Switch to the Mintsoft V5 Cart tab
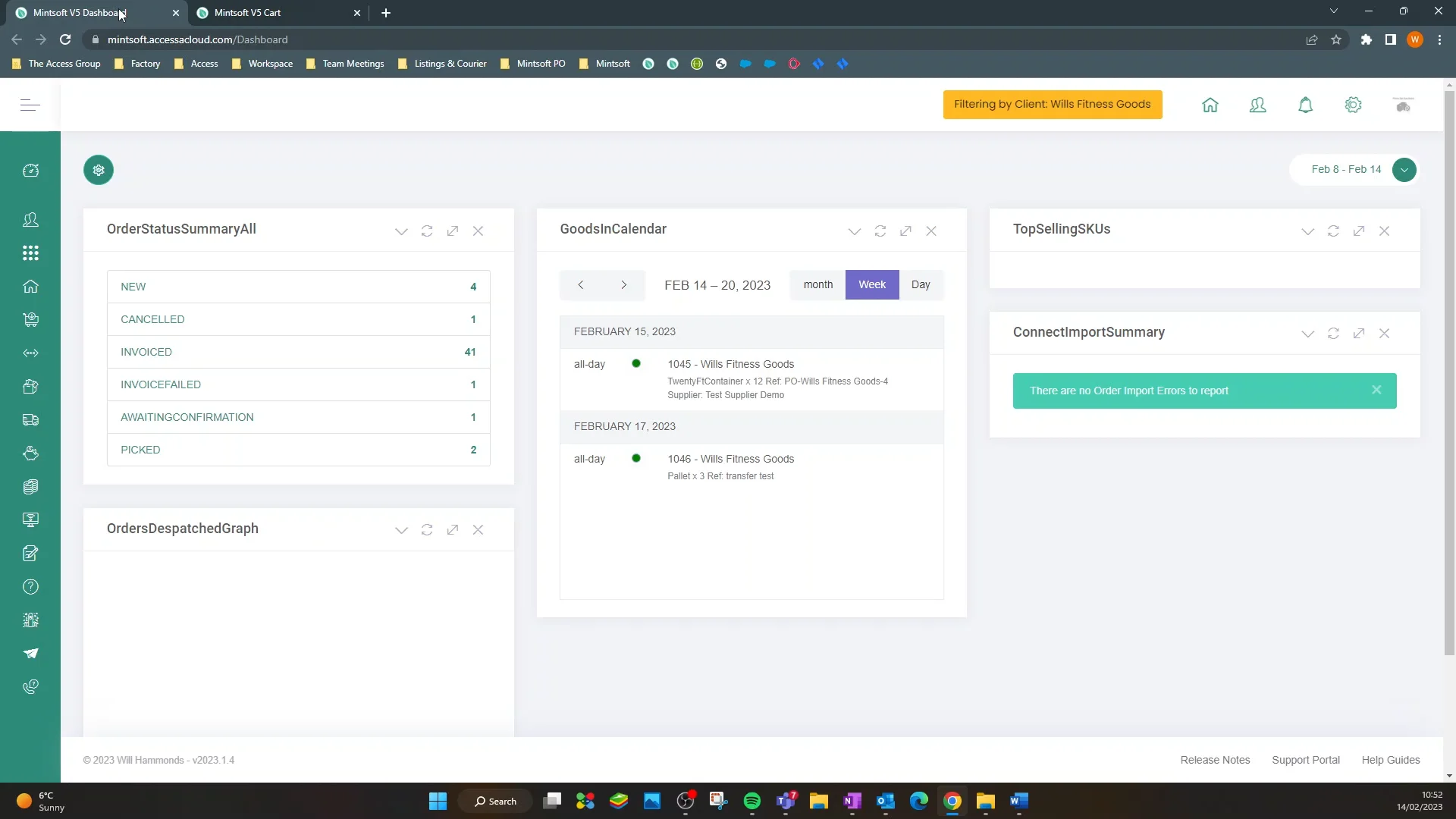The width and height of the screenshot is (1456, 819). (x=273, y=13)
